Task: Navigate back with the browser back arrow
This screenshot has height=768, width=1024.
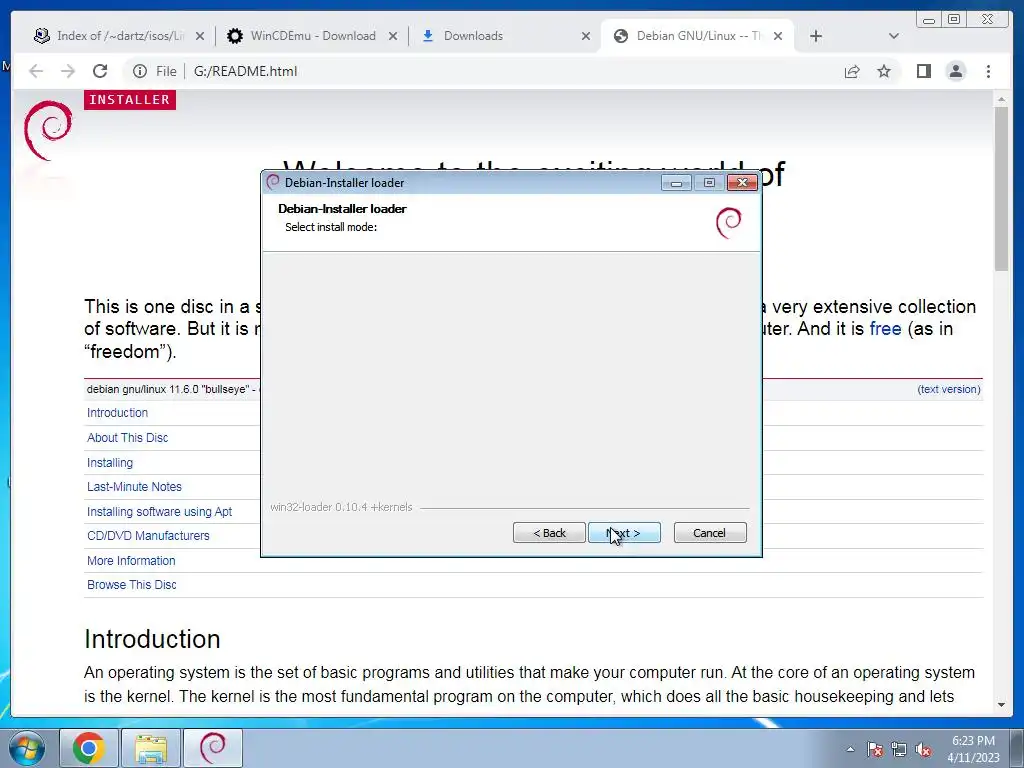Action: [x=36, y=71]
